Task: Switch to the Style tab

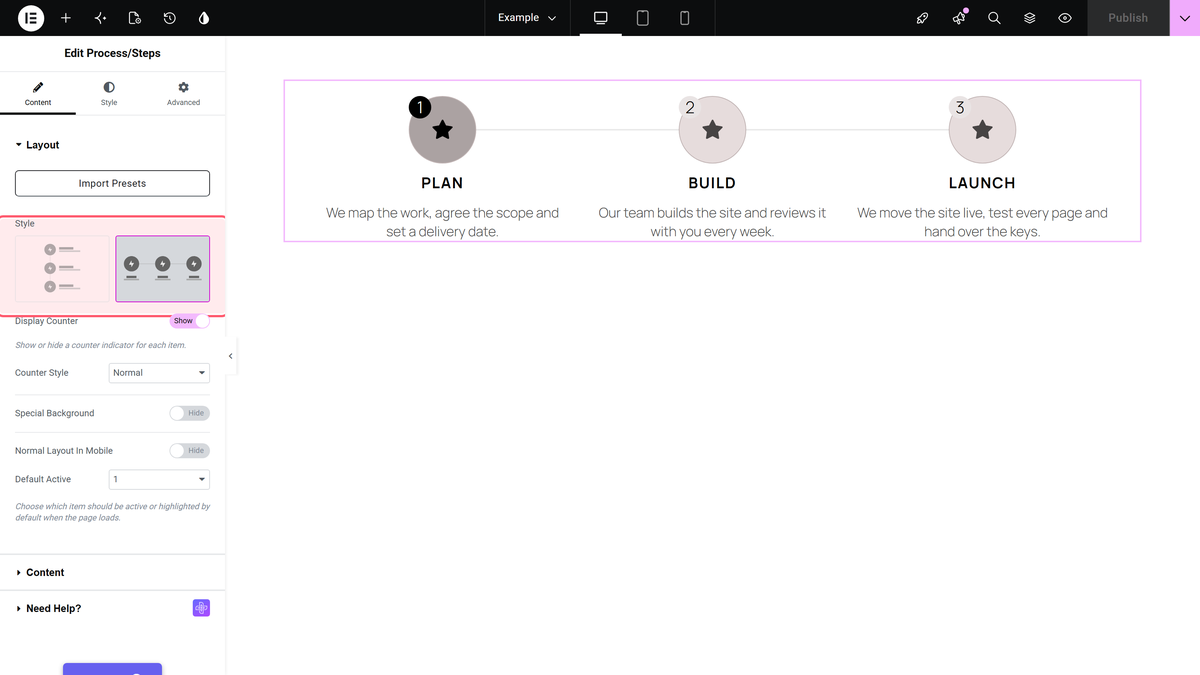Action: coord(109,94)
